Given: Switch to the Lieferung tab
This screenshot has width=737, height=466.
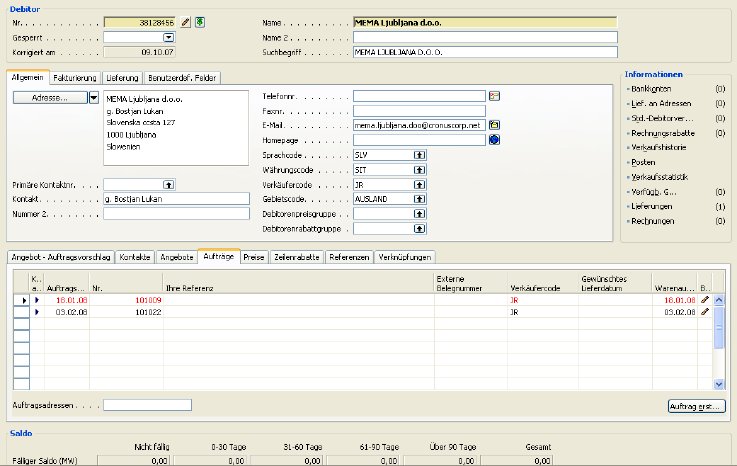Looking at the screenshot, I should [x=122, y=78].
